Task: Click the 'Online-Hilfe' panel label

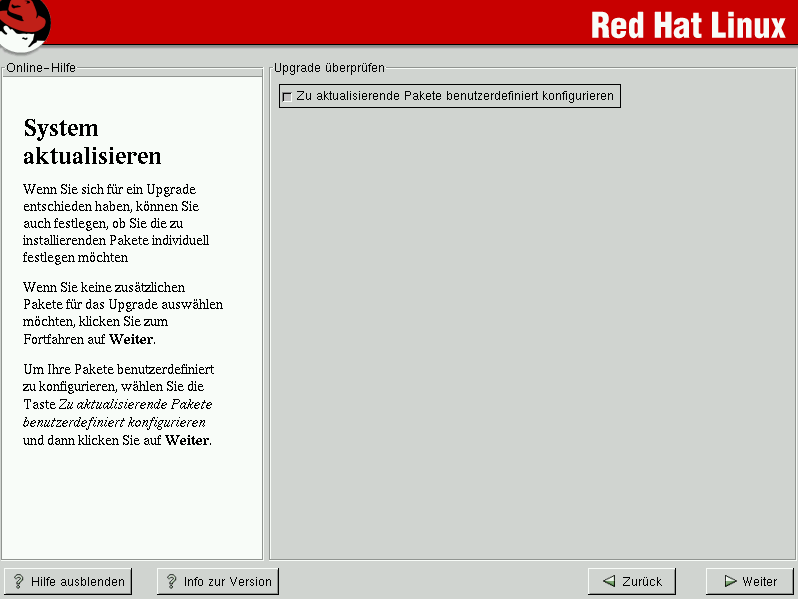Action: [41, 68]
